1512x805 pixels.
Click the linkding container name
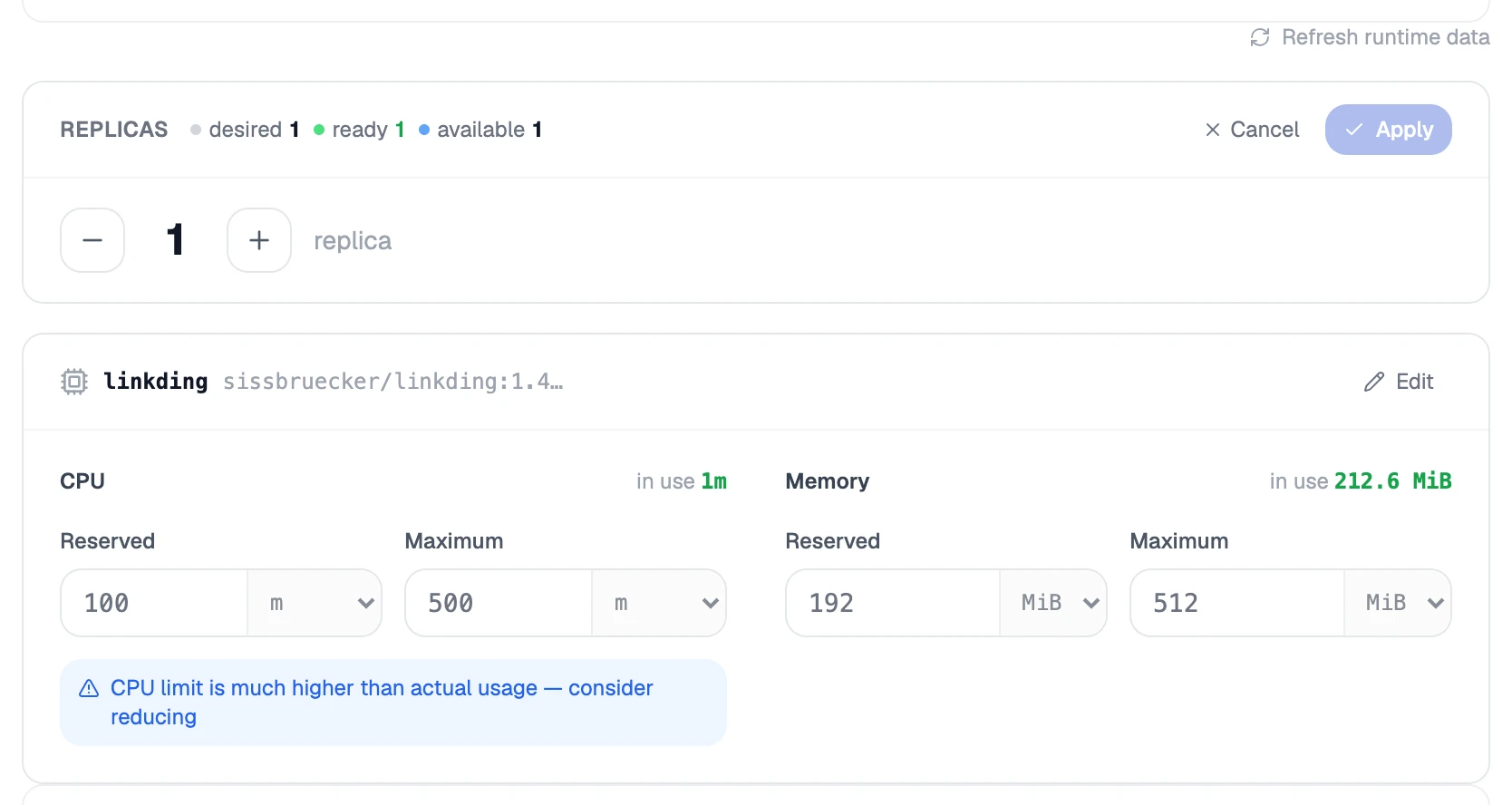156,382
